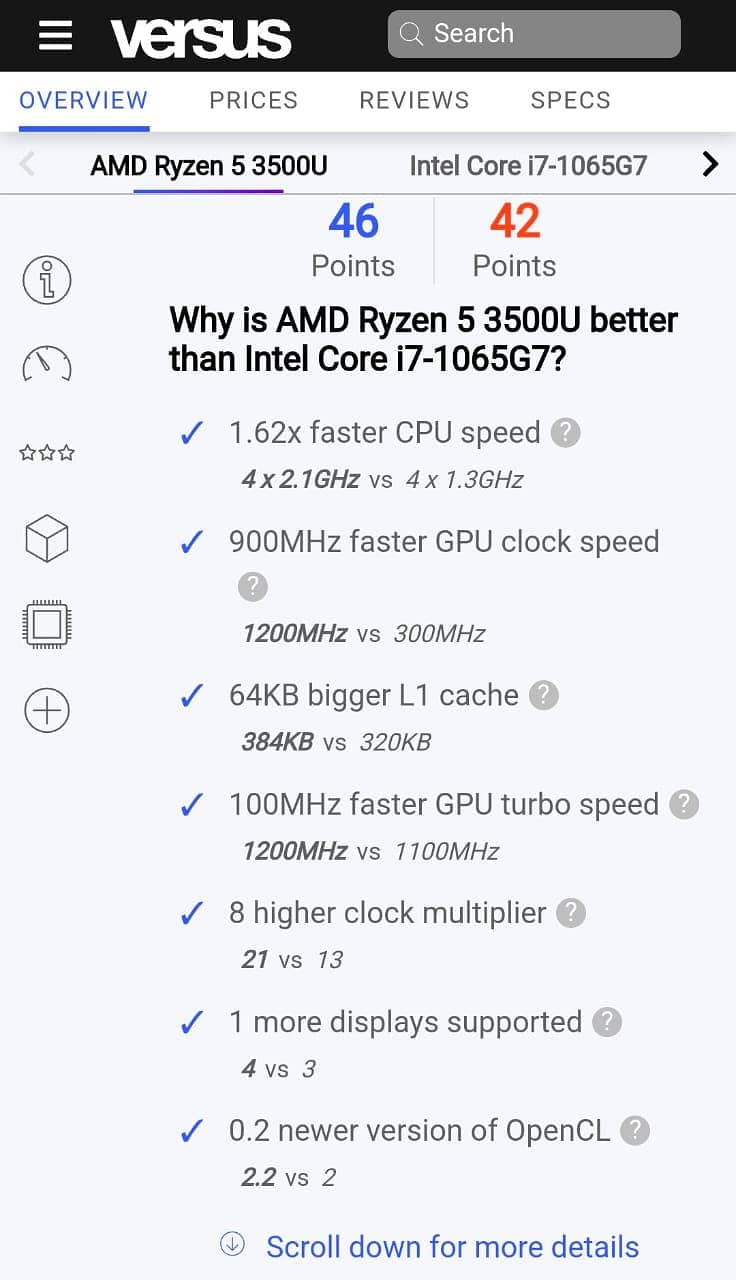
Task: Go to the Specs tab
Action: pos(570,100)
